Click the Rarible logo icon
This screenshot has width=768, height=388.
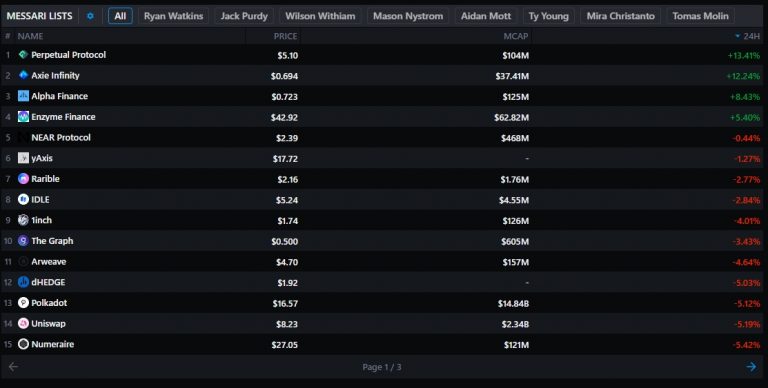23,179
